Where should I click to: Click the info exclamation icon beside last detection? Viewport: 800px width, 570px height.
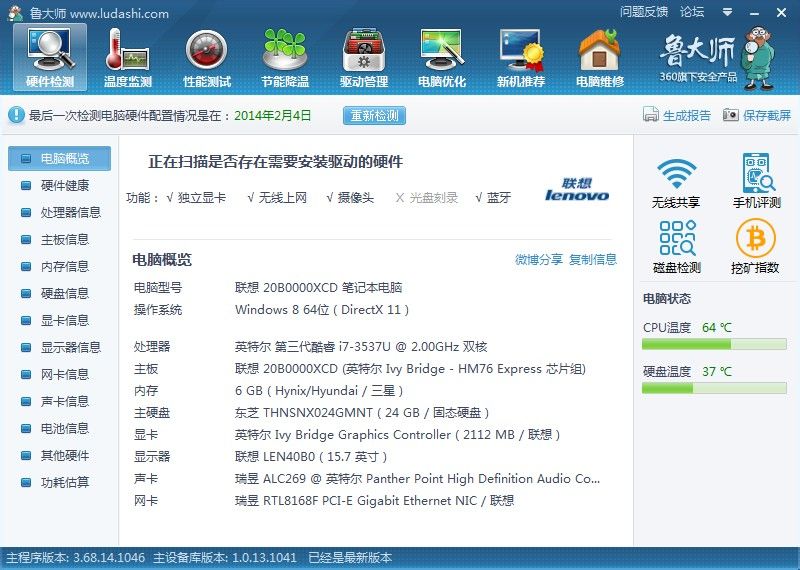click(x=16, y=115)
